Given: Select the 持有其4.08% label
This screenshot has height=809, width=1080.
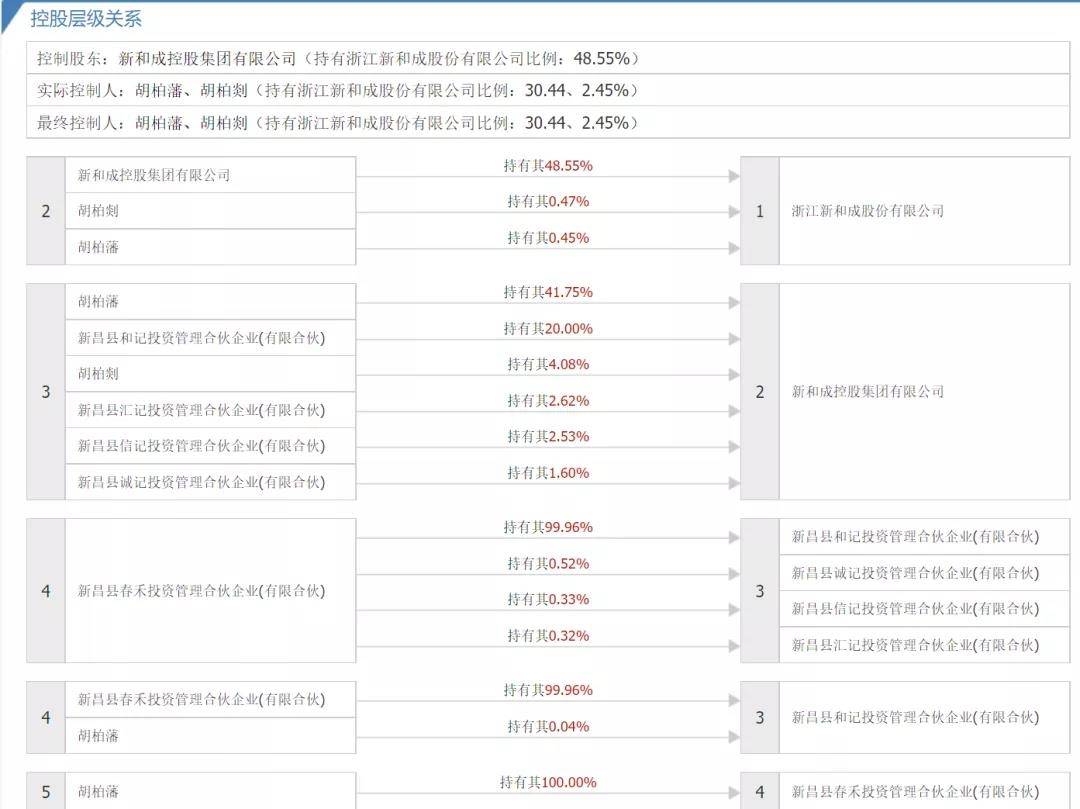Looking at the screenshot, I should point(548,364).
